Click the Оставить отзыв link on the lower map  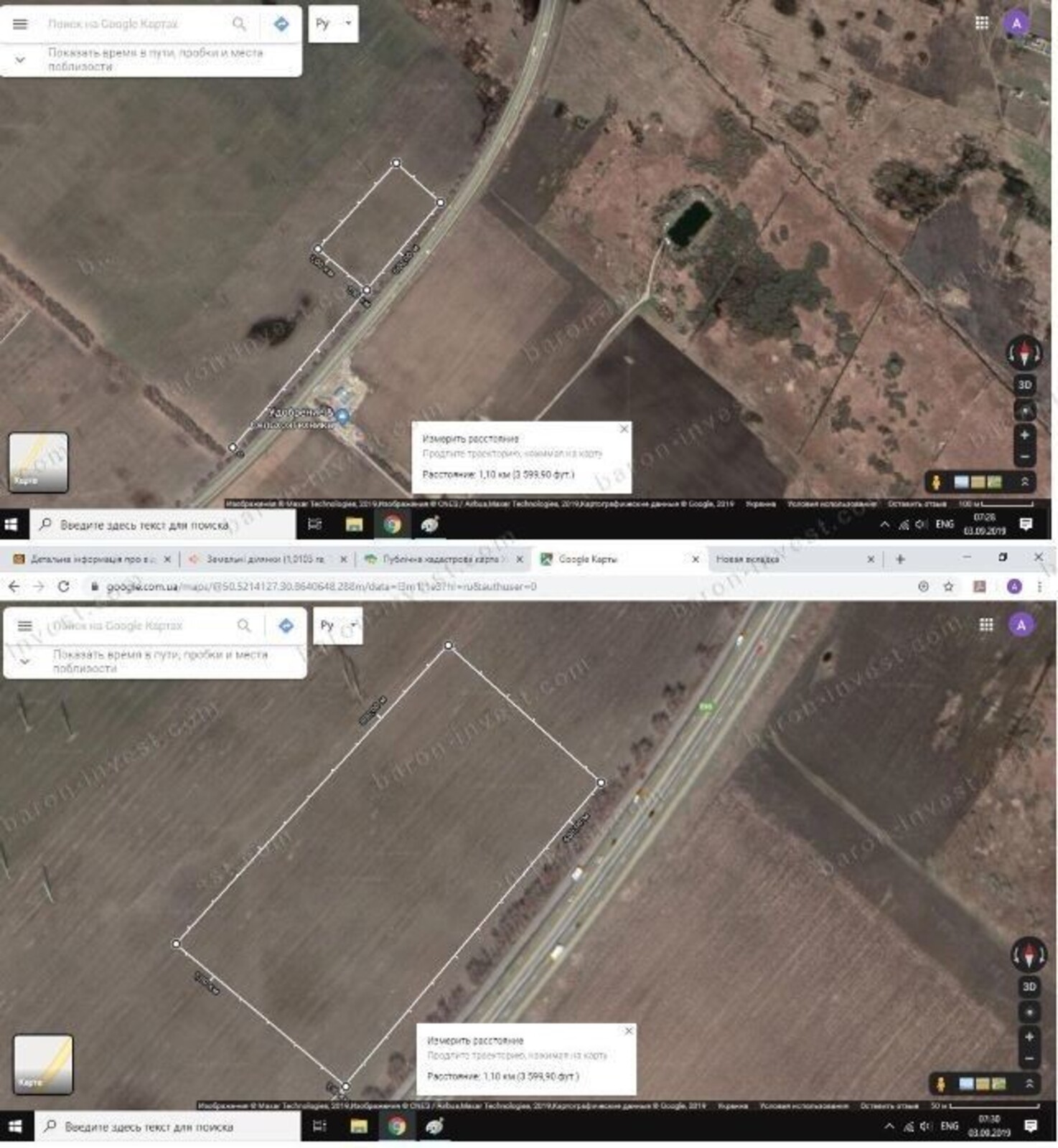coord(889,1106)
